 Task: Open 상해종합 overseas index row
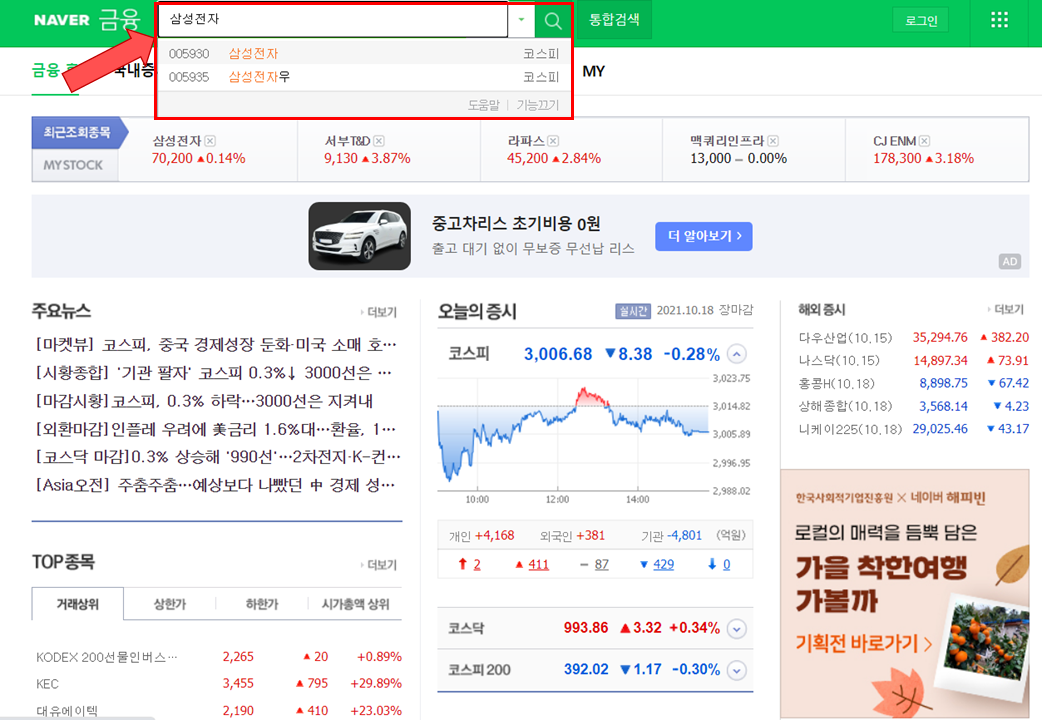913,406
